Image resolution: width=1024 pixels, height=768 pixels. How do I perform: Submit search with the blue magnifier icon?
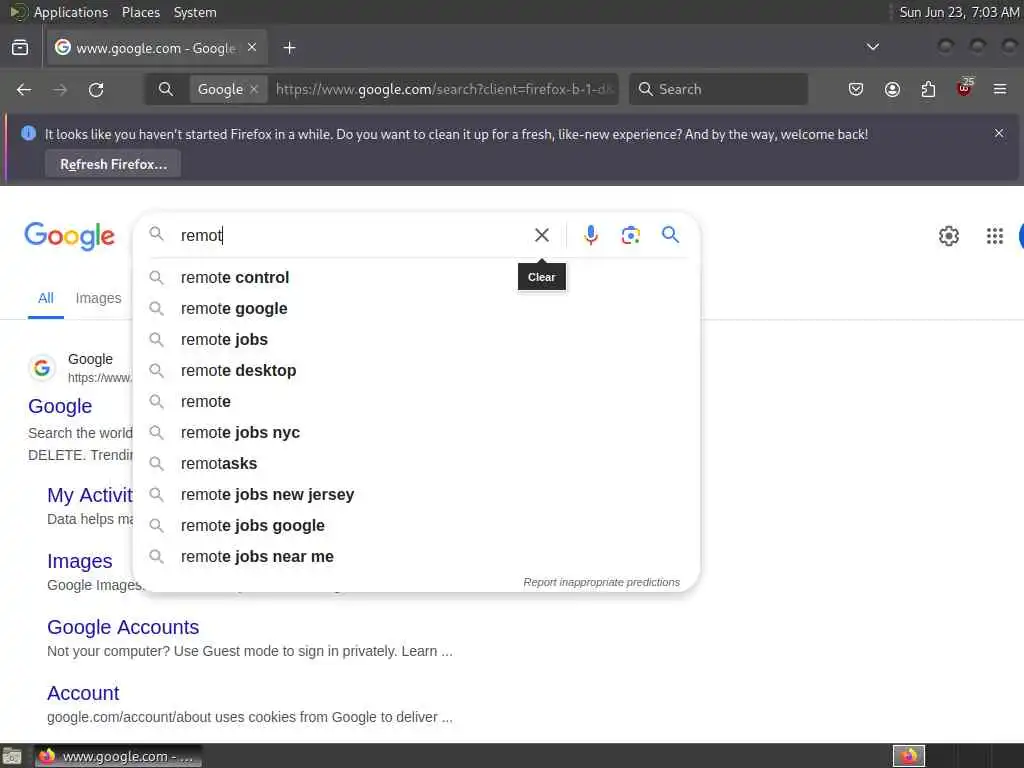tap(670, 234)
